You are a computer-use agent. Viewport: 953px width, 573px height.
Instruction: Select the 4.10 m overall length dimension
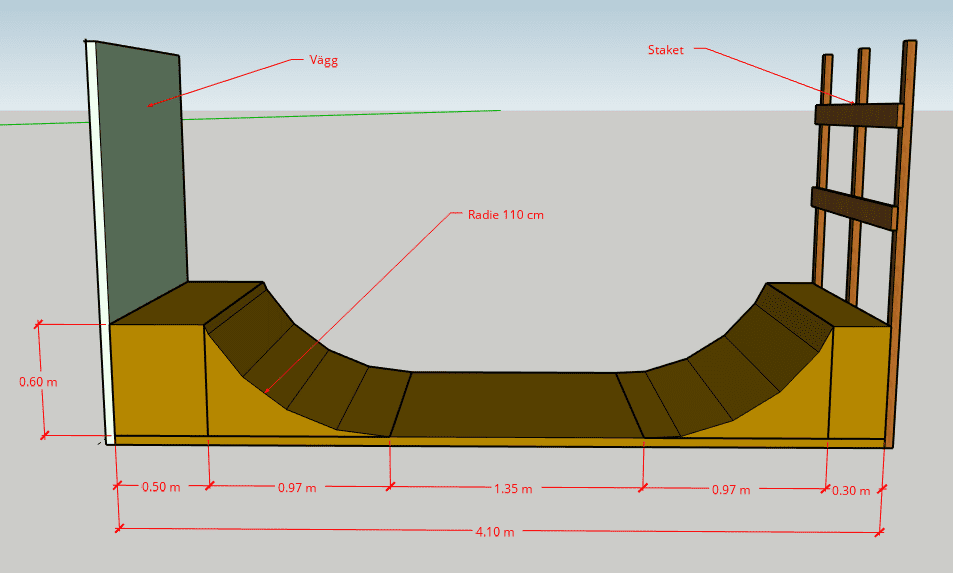(494, 532)
